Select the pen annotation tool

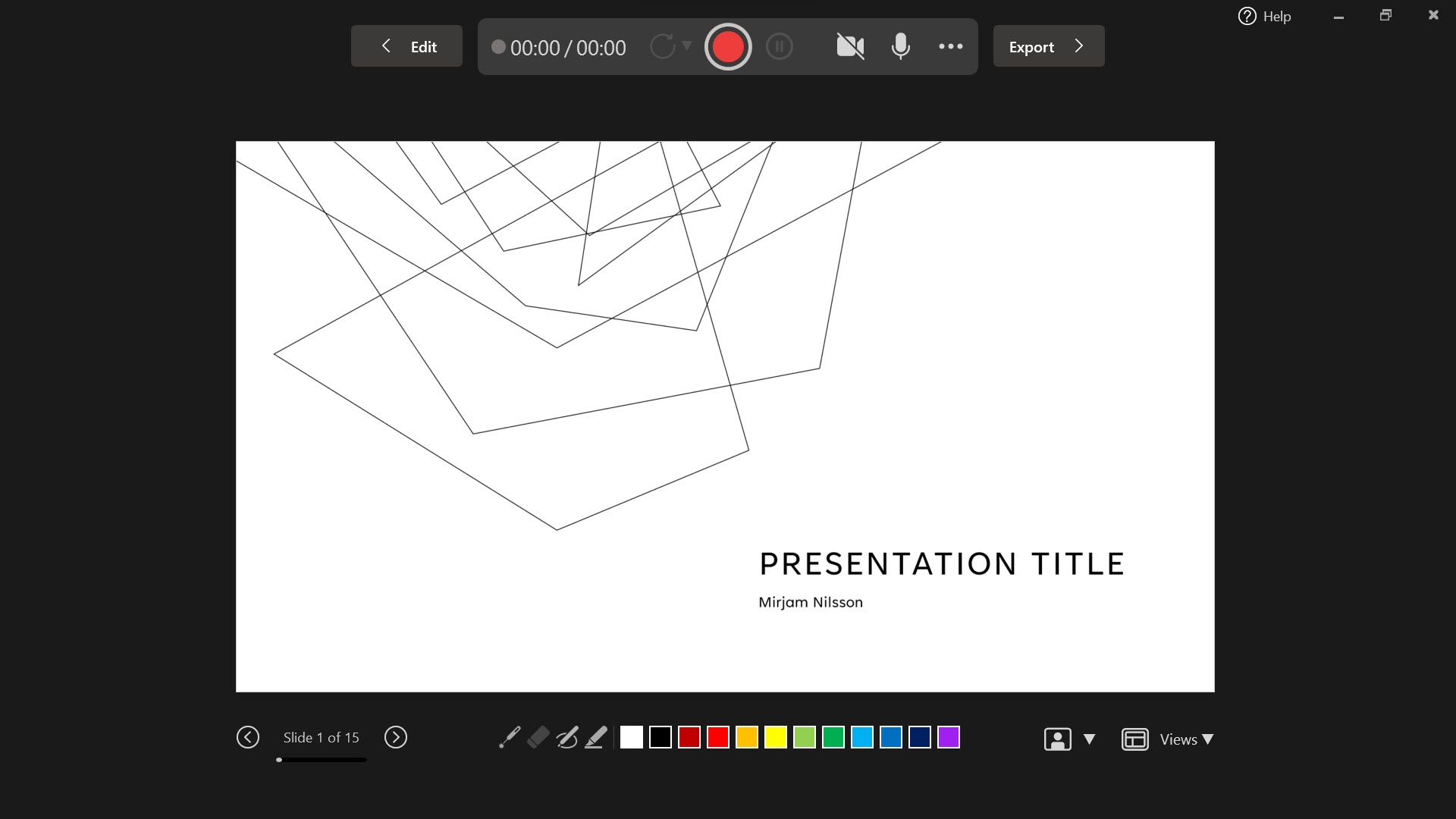tap(566, 737)
